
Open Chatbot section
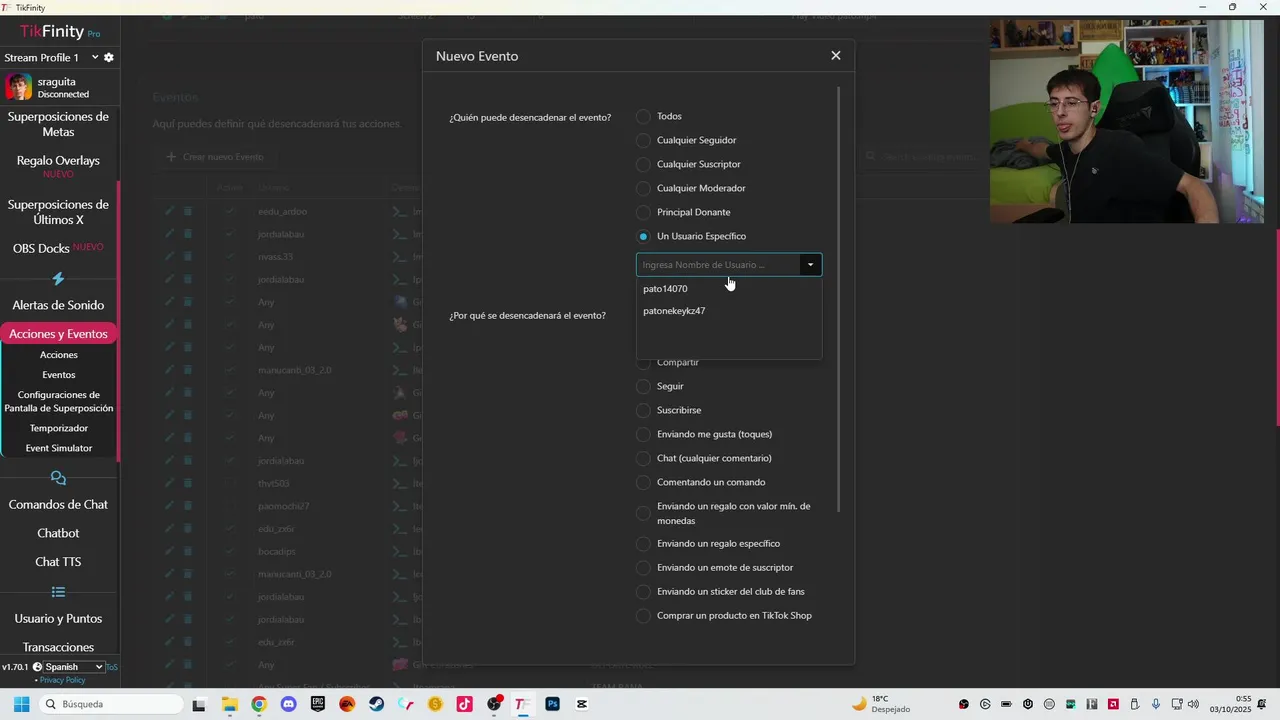pos(58,534)
